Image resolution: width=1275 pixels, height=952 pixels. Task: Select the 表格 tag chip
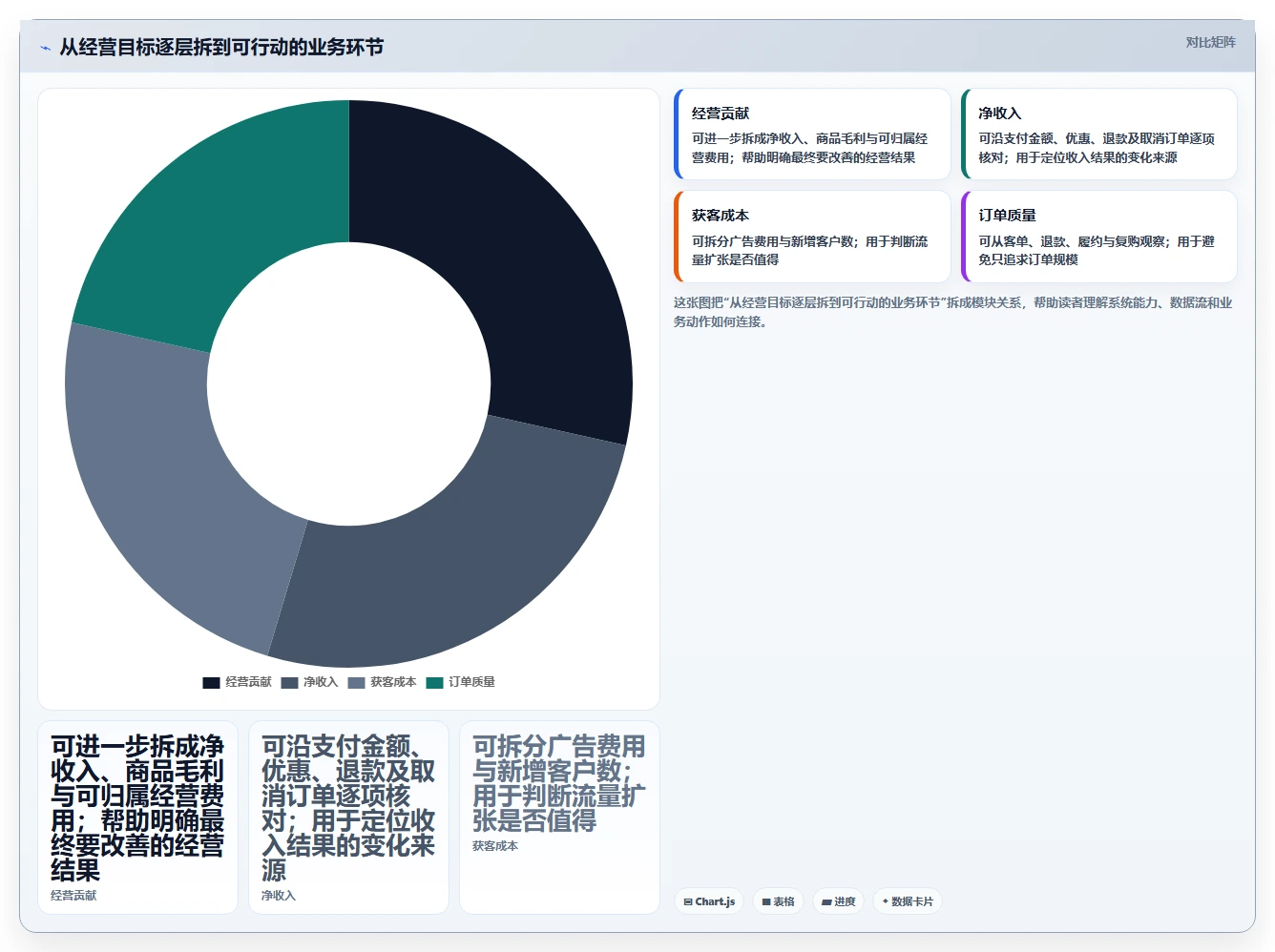pyautogui.click(x=778, y=901)
